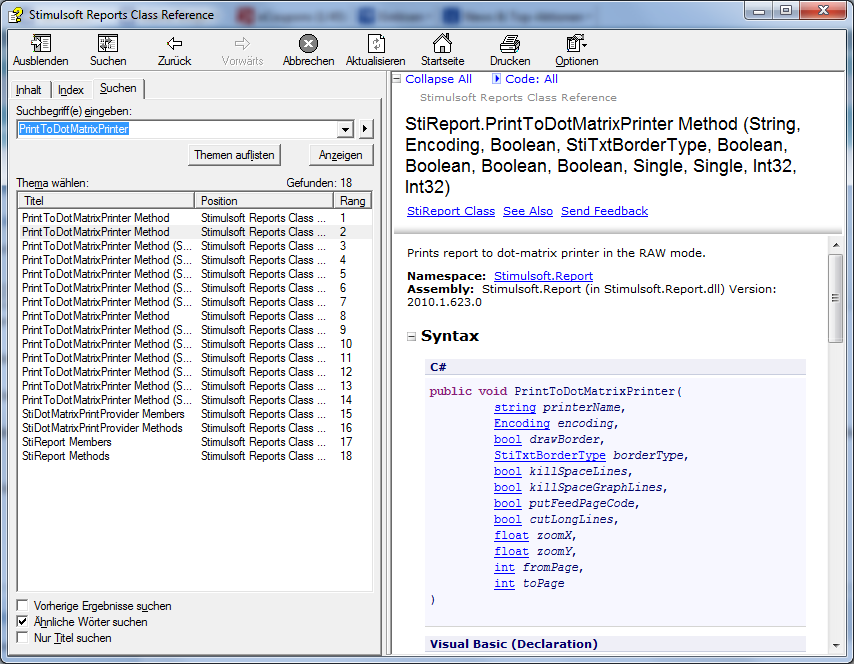Open search operator arrow button beside the search field
This screenshot has height=664, width=854.
(x=365, y=129)
